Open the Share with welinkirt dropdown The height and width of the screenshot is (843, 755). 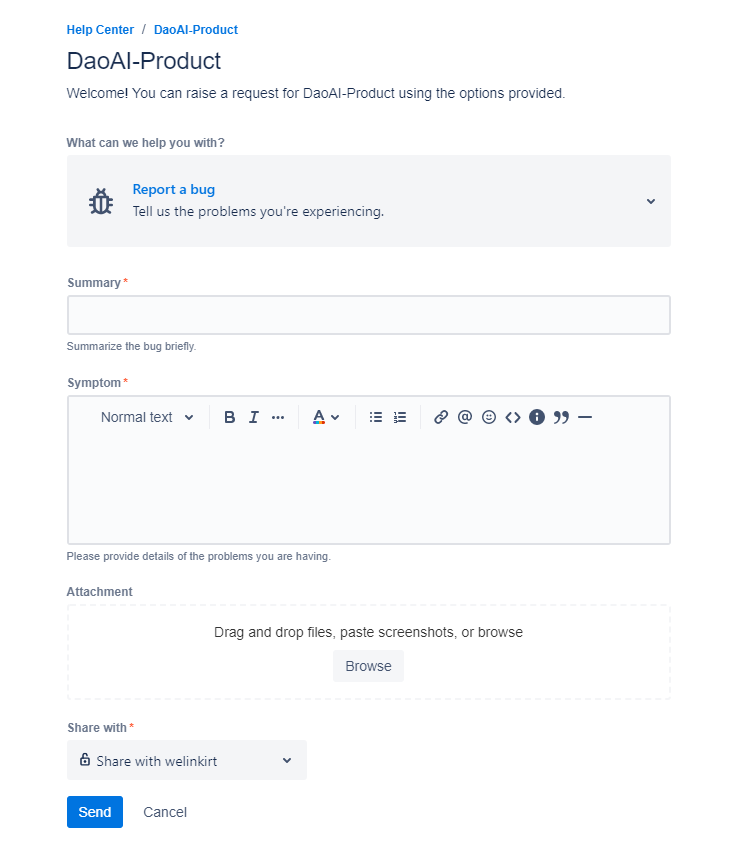coord(187,760)
